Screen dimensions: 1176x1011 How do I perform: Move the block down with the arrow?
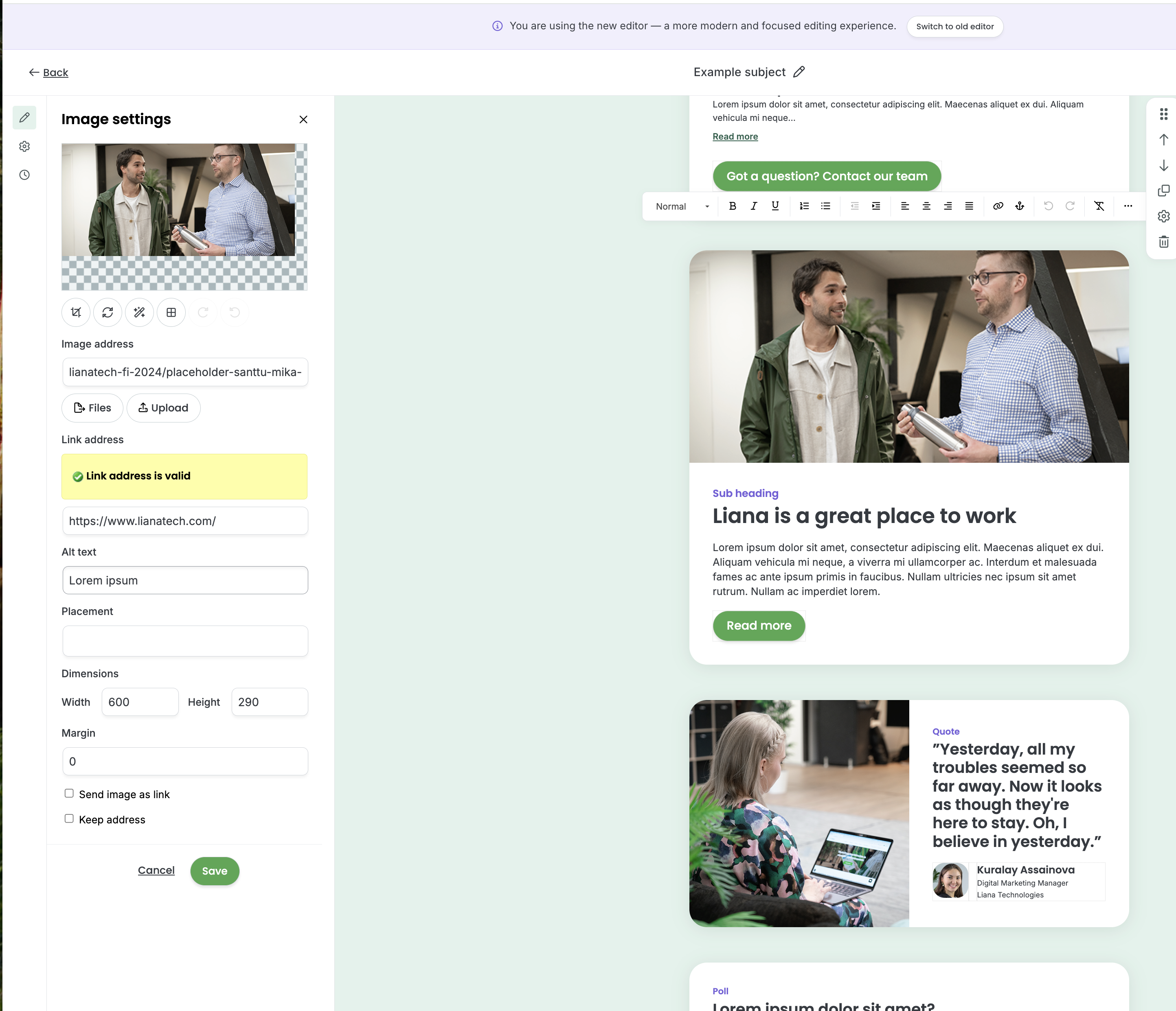pos(1163,165)
